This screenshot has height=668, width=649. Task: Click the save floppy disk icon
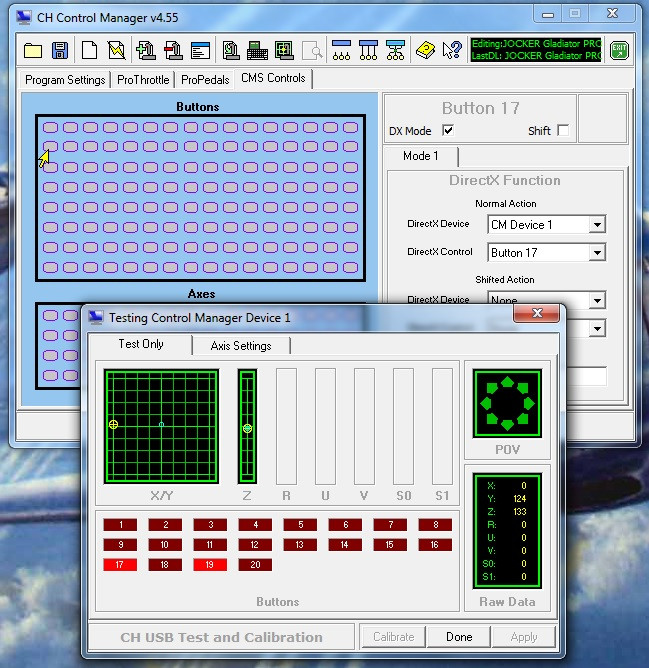tap(59, 50)
